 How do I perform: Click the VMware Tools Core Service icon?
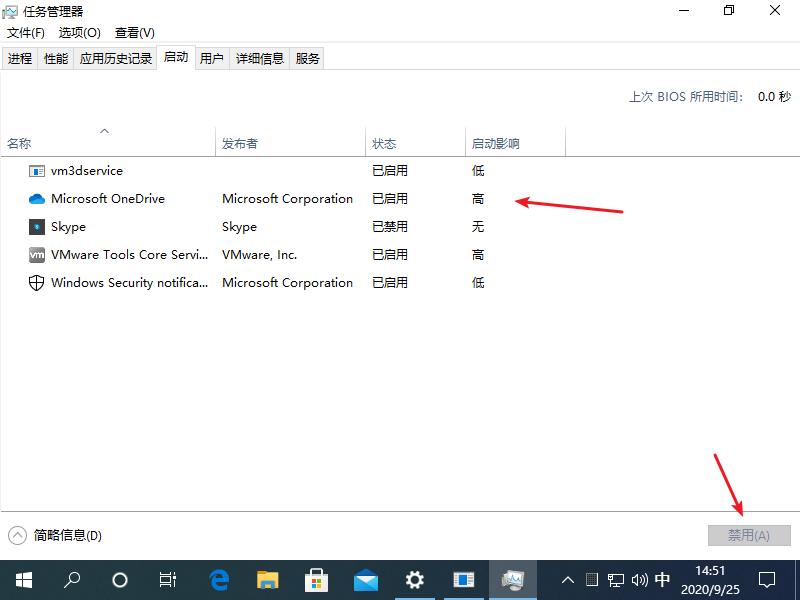click(37, 254)
